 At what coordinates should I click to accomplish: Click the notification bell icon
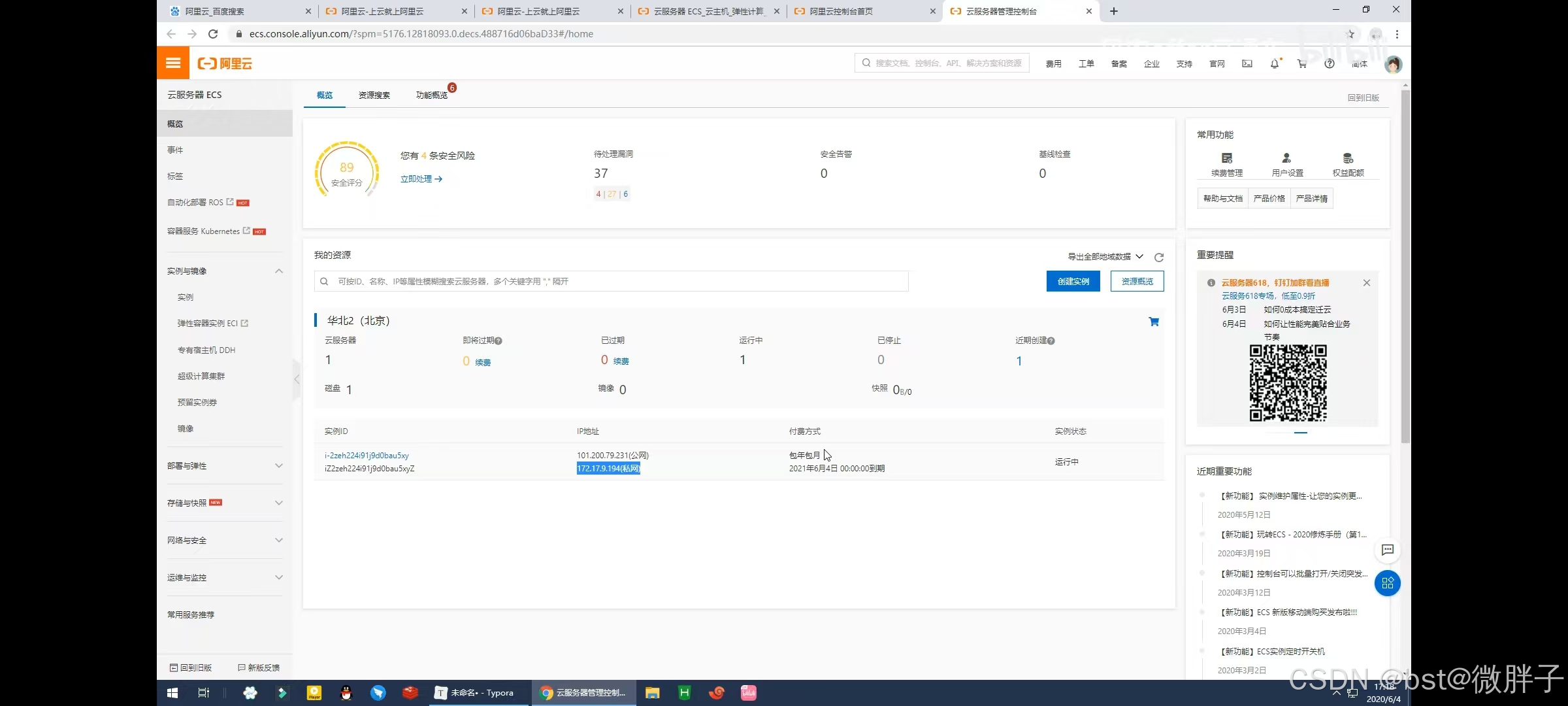point(1274,63)
